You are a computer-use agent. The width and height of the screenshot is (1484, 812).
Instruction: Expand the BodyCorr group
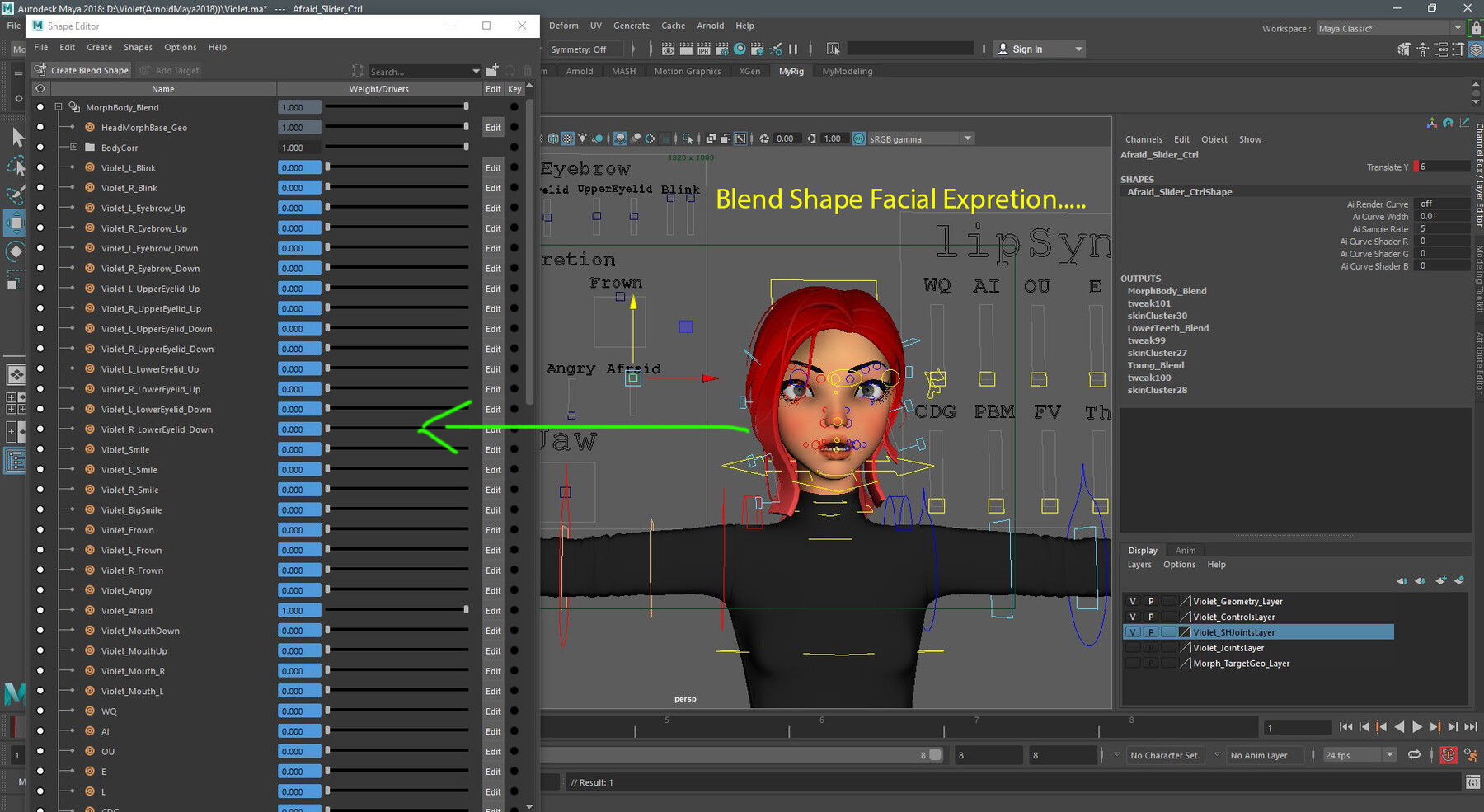pos(74,148)
